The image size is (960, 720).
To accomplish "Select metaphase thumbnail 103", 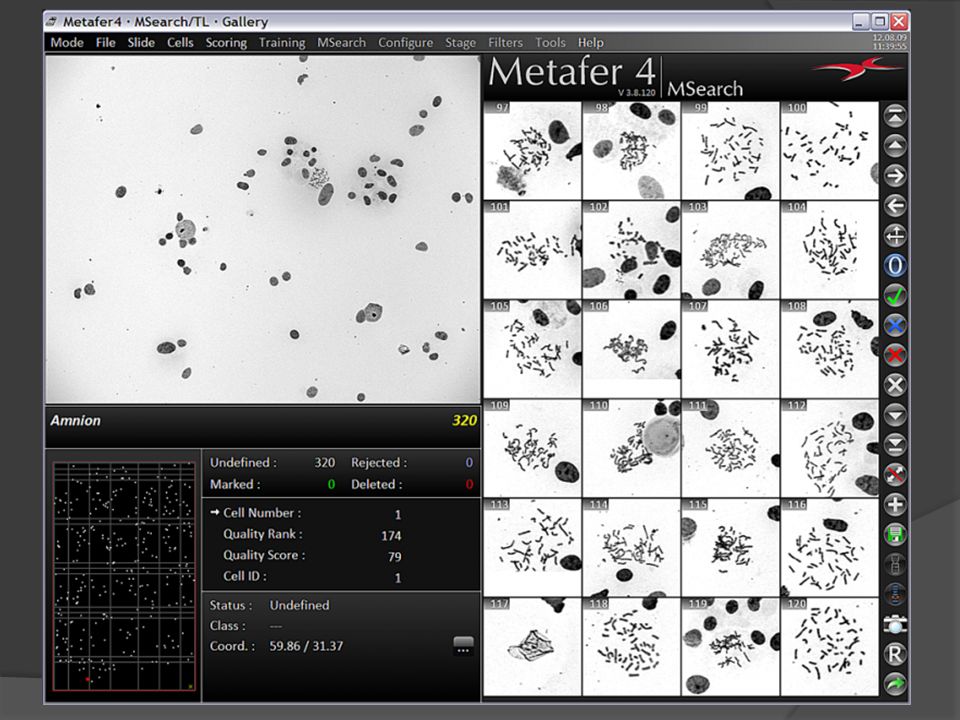I will click(x=730, y=250).
